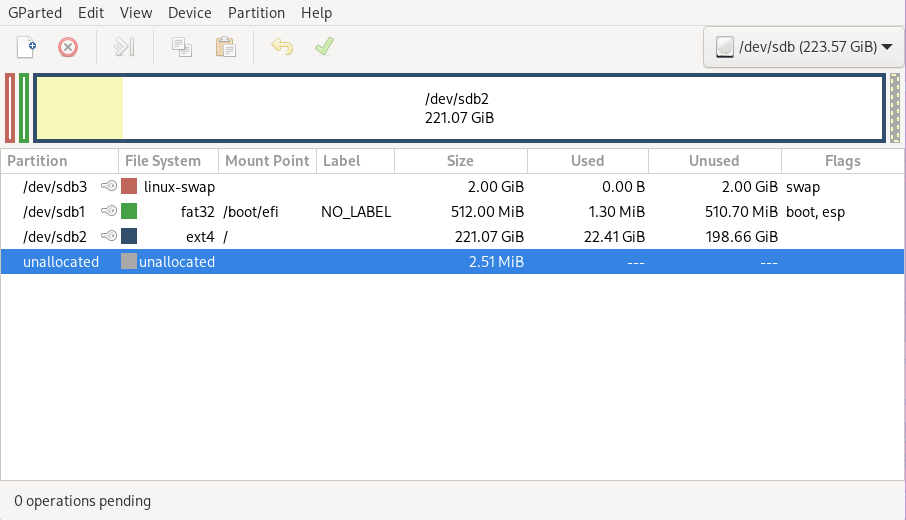Click the green fat32 color swatch
Image resolution: width=906 pixels, height=520 pixels.
(x=129, y=211)
